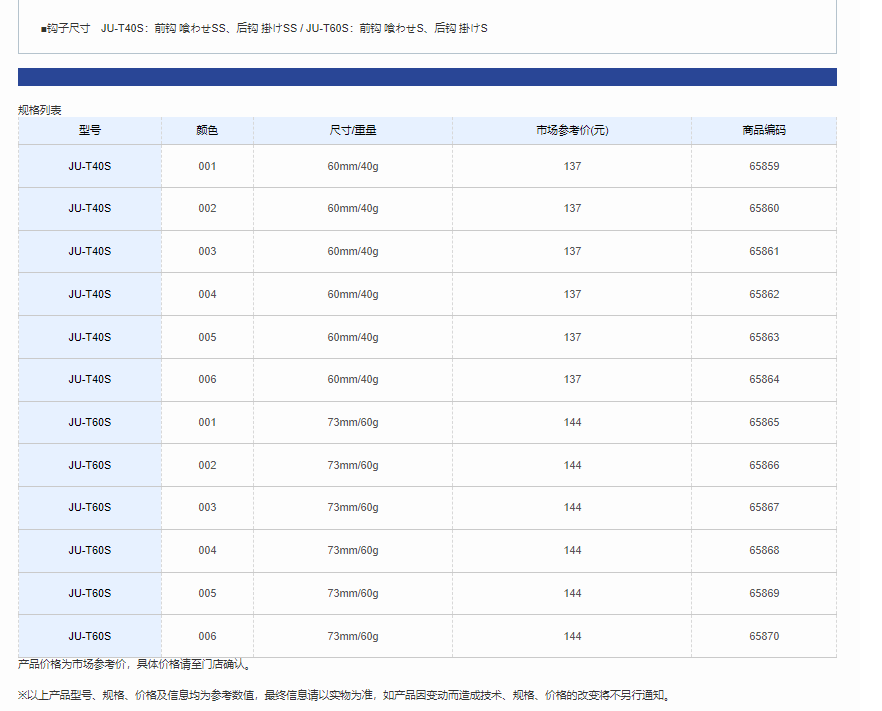This screenshot has width=882, height=711.
Task: Click the hook size note 钩子尺寸 line
Action: click(264, 29)
